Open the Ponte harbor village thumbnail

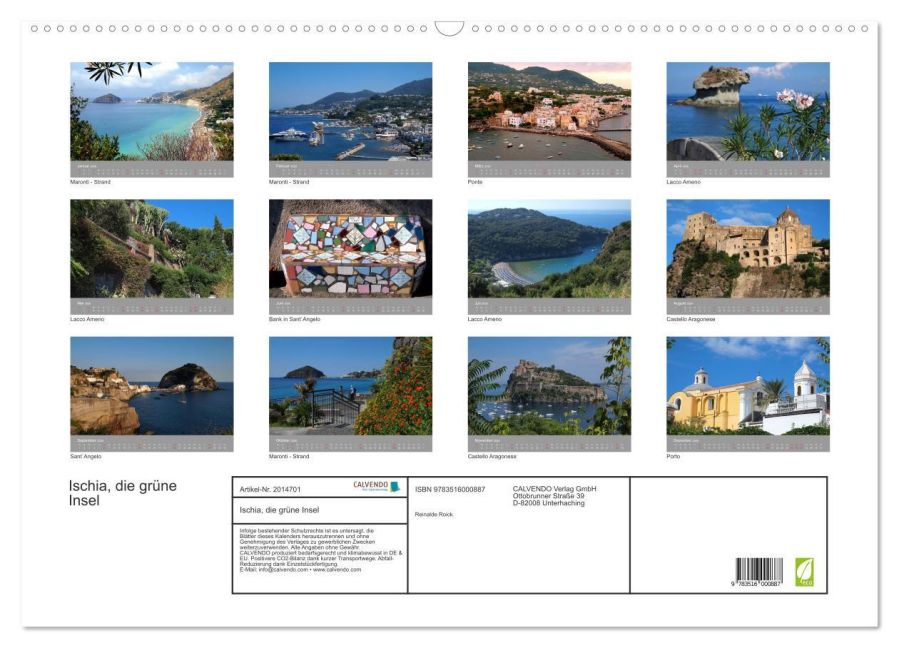(549, 111)
